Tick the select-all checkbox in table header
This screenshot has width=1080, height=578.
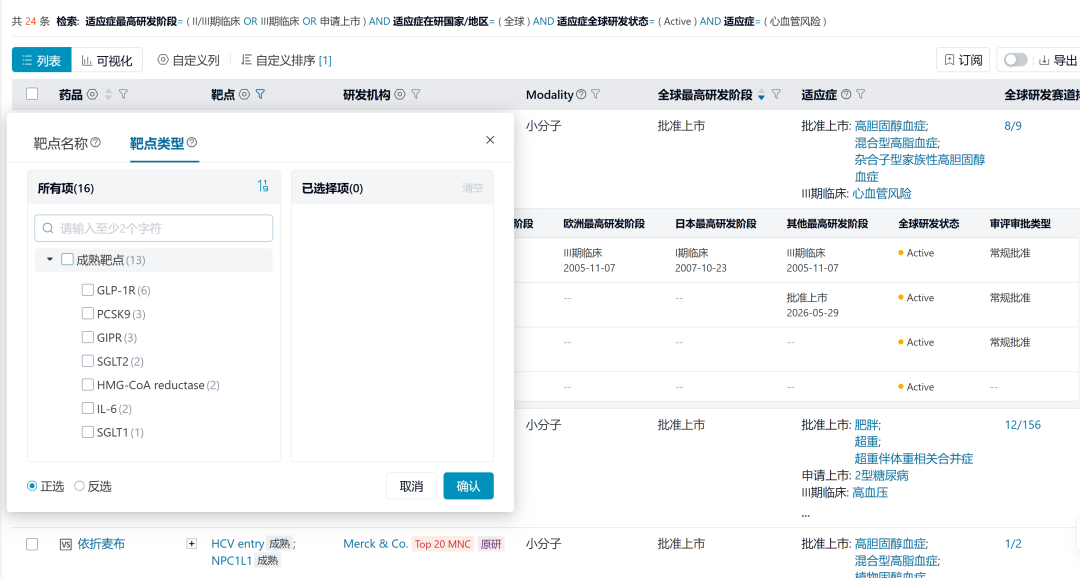coord(32,94)
